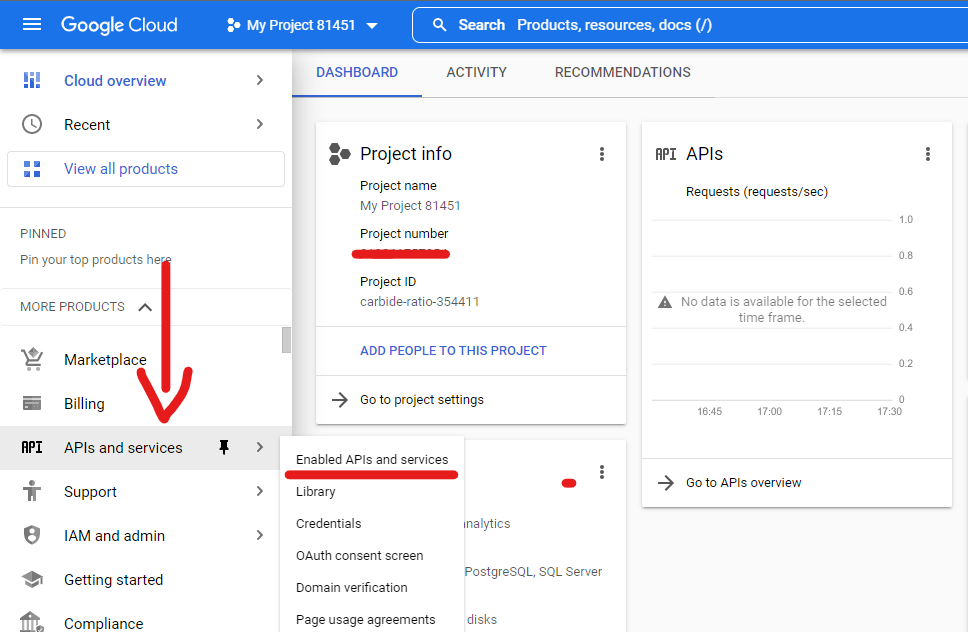Viewport: 968px width, 632px height.
Task: Click the IAM and admin shield icon
Action: pos(32,535)
